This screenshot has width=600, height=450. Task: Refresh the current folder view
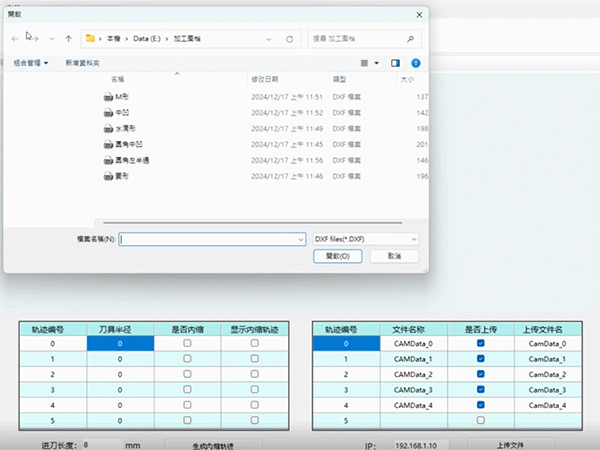(290, 38)
